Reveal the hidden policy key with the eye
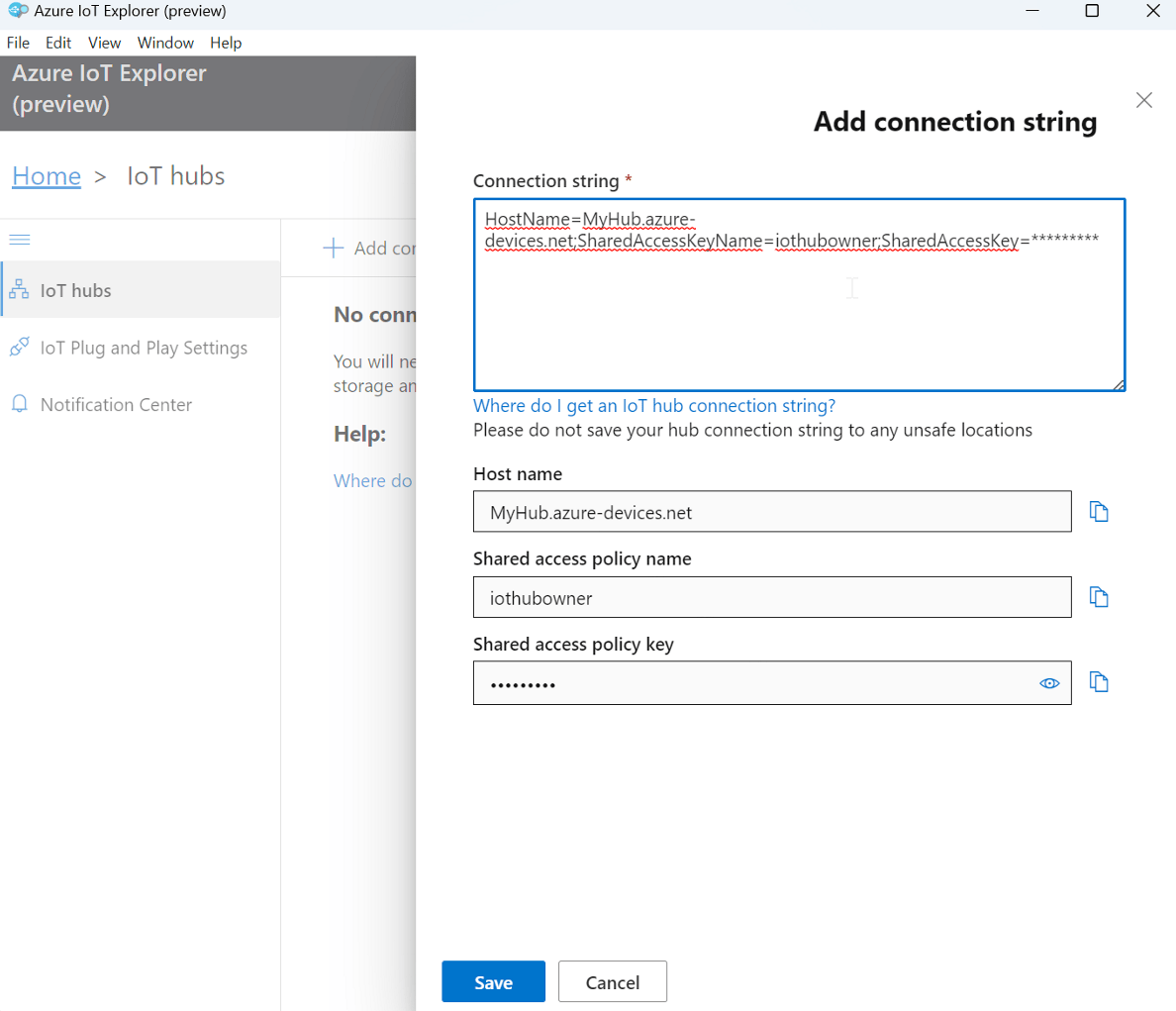 [1049, 682]
